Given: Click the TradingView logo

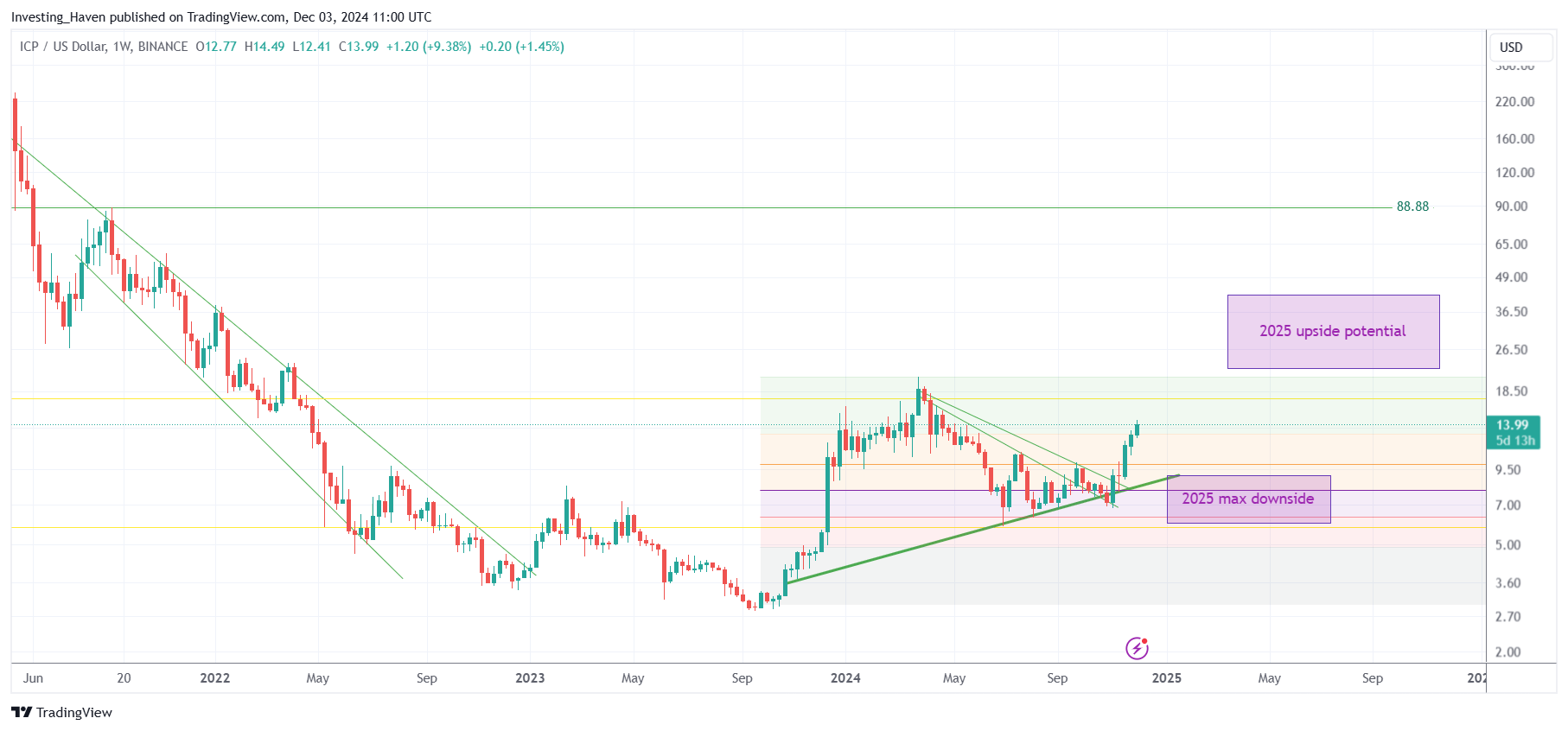Looking at the screenshot, I should tap(61, 712).
